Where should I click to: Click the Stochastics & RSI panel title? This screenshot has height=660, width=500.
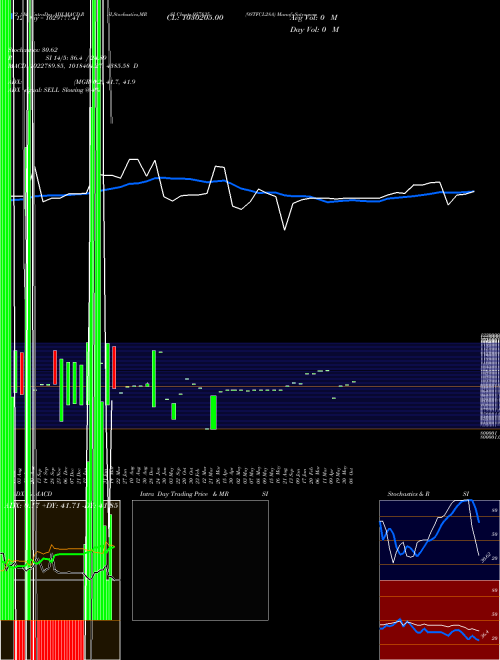pos(428,494)
